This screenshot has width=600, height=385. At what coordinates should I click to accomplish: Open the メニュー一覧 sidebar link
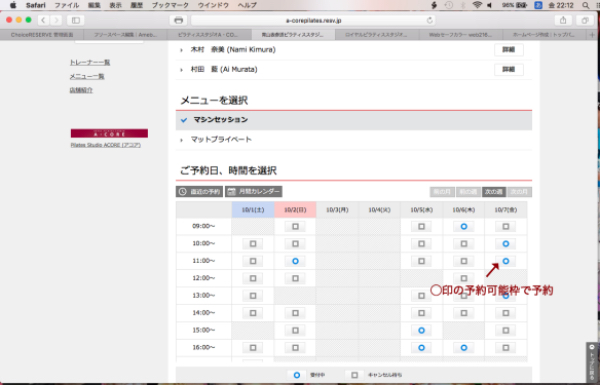87,77
